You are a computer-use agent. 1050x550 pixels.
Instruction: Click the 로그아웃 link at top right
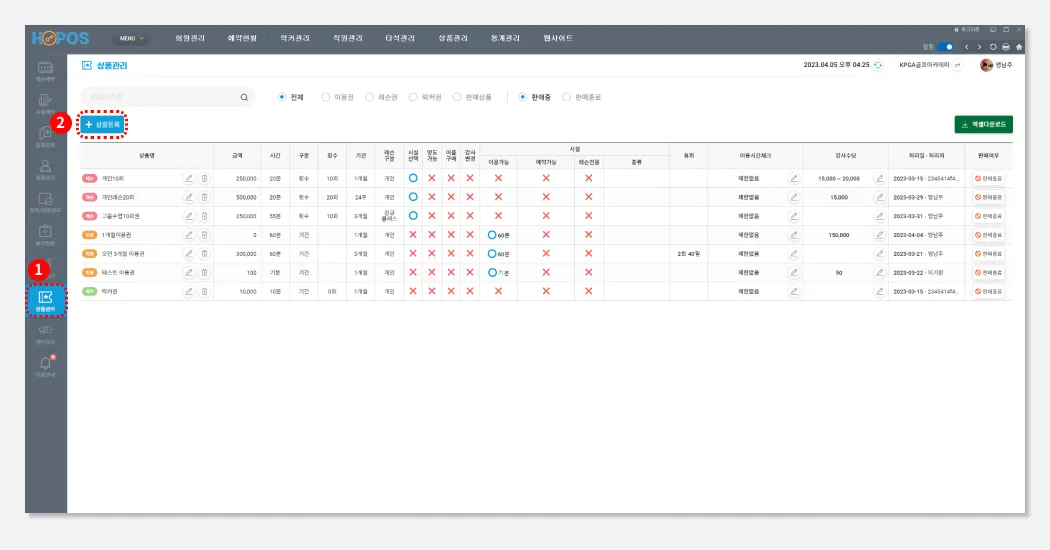click(x=967, y=29)
